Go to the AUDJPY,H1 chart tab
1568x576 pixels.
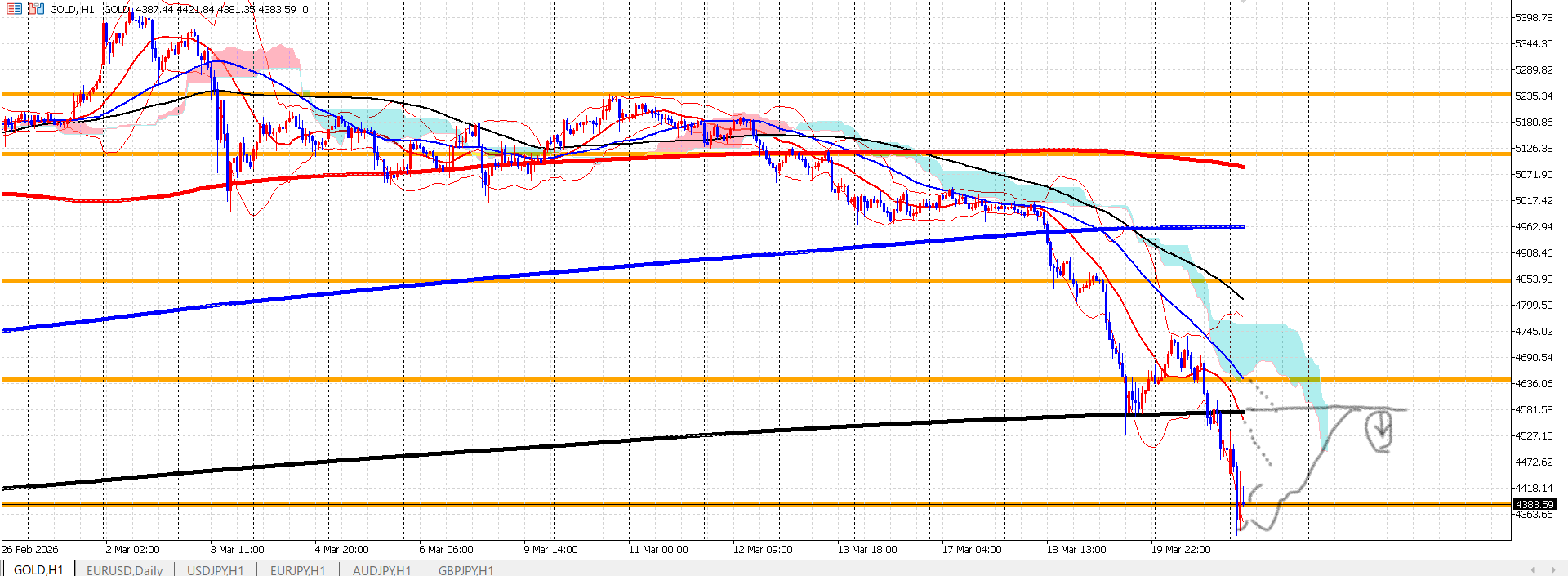382,569
